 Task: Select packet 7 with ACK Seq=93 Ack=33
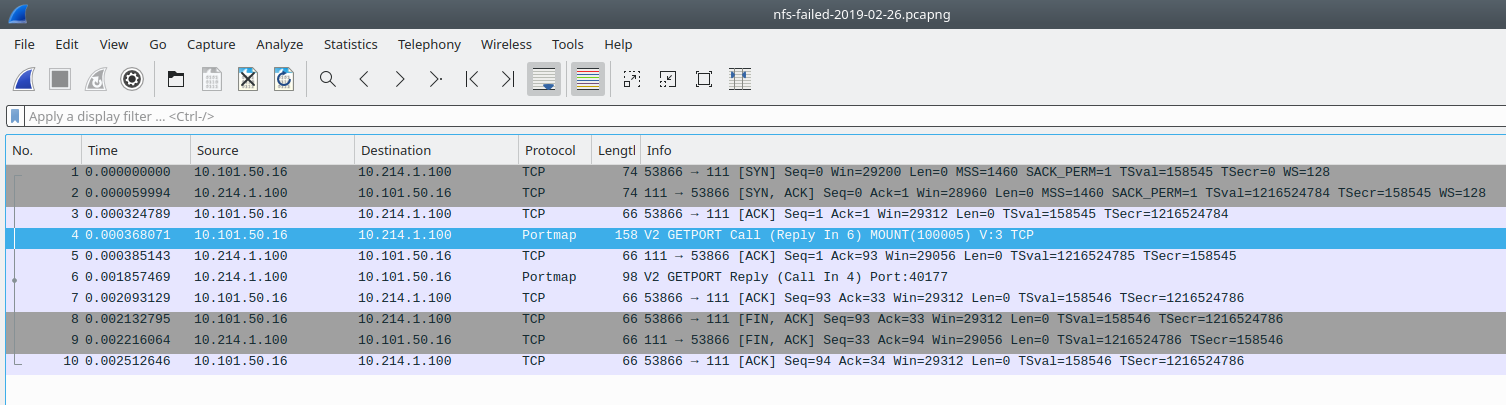[x=756, y=298]
